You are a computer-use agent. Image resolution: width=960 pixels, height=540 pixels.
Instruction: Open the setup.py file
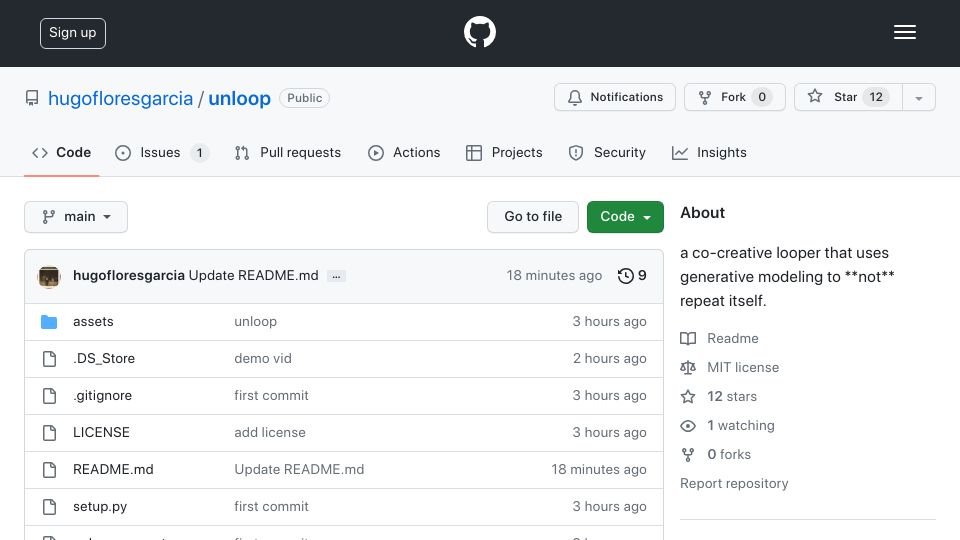coord(100,506)
